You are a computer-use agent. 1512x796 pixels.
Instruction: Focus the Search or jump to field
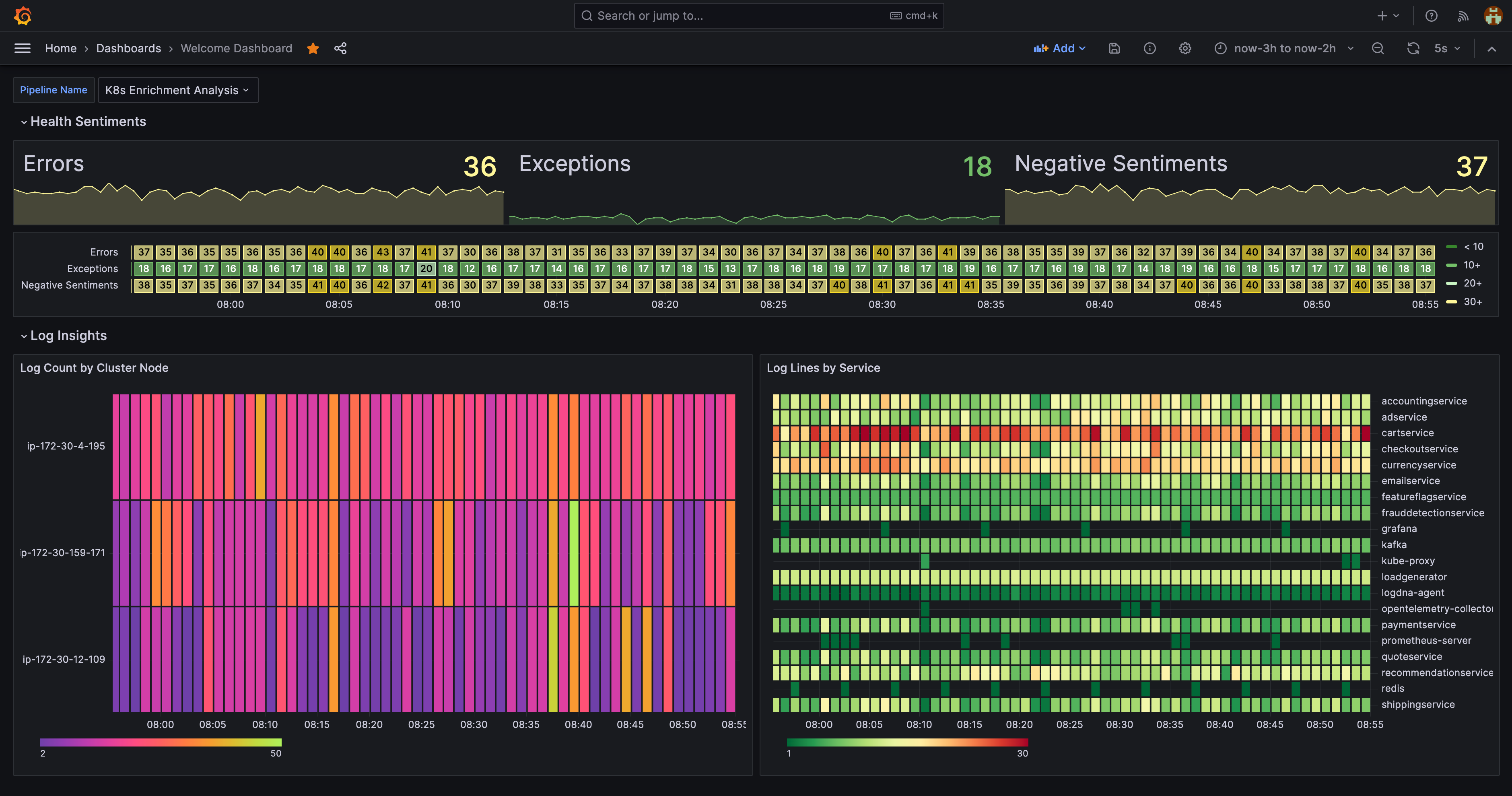[x=759, y=16]
